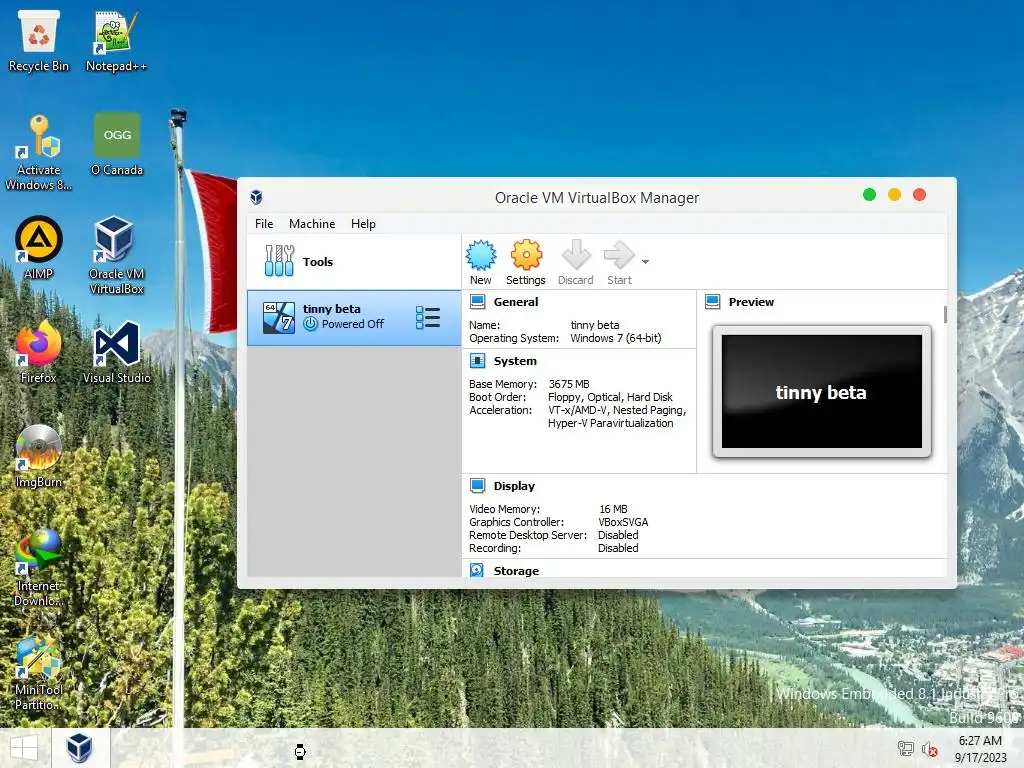
Task: Click the 3675 MB base memory value
Action: 569,384
